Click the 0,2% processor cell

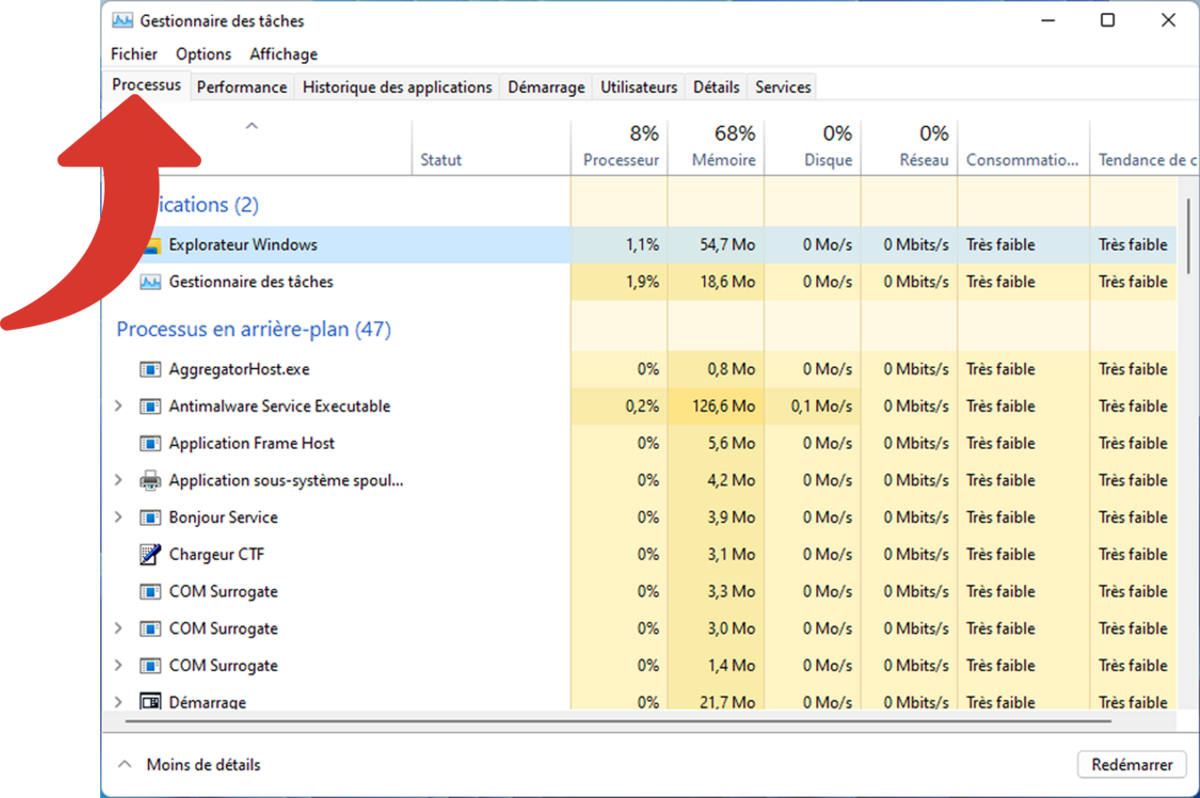(620, 406)
